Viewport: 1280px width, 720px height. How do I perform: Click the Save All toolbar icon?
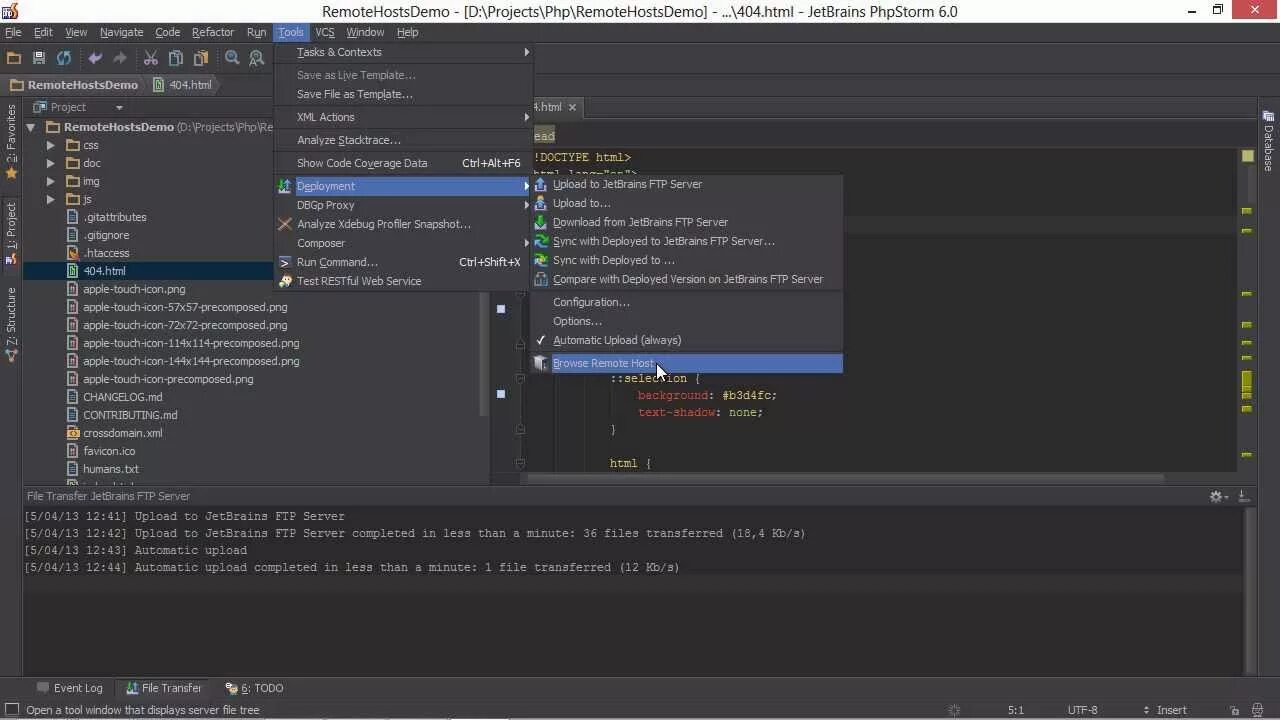click(x=39, y=59)
